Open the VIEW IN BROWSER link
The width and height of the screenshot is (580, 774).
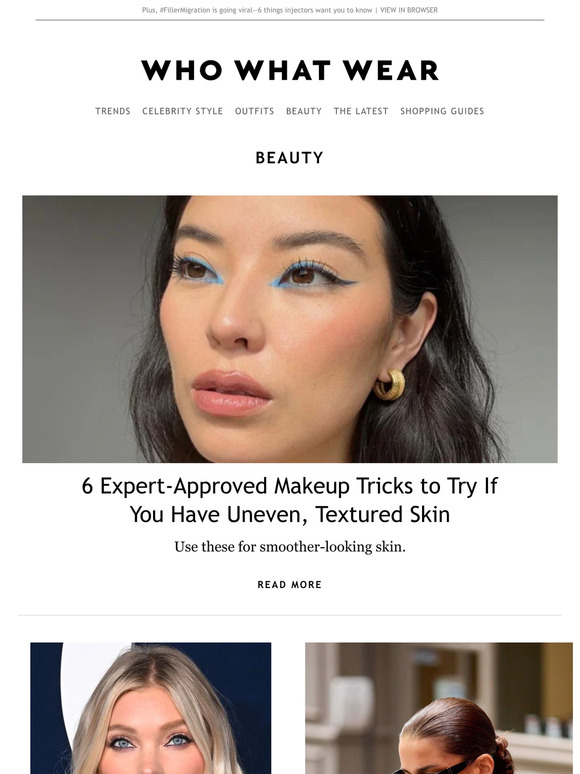409,10
